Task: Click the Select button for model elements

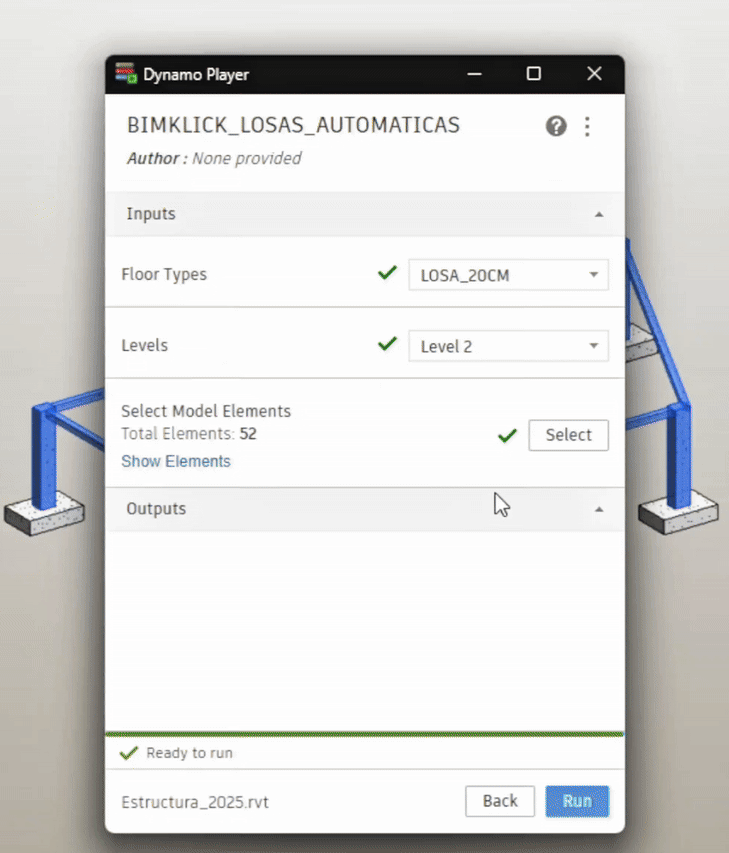Action: pos(569,435)
